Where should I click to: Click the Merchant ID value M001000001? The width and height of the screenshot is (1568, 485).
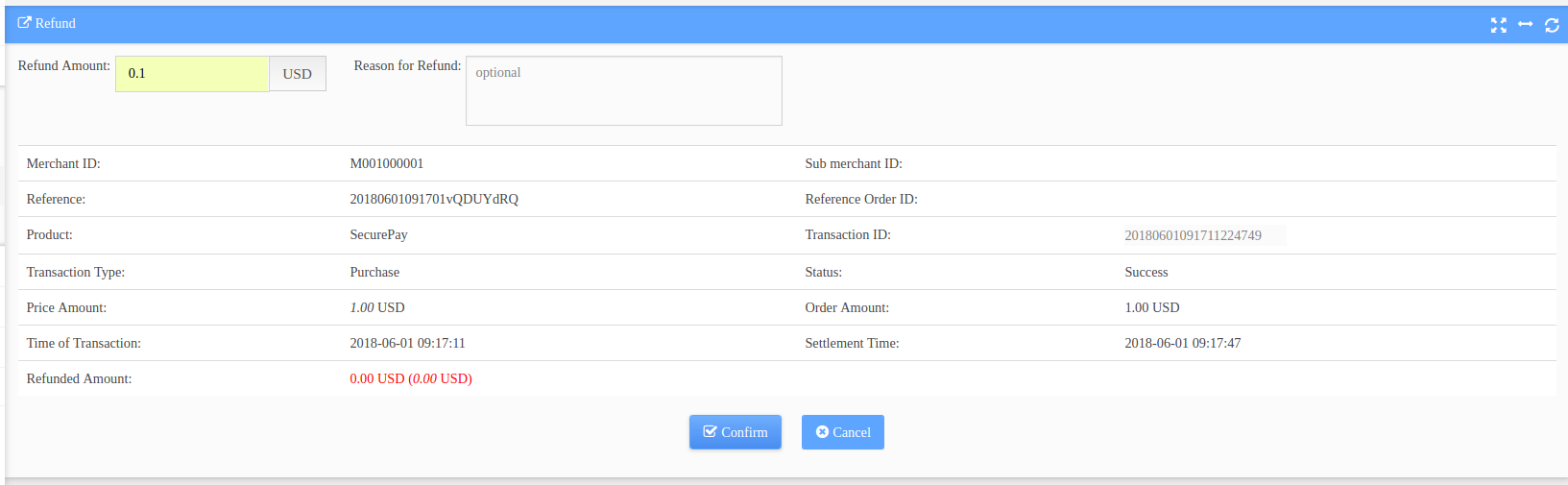click(387, 163)
